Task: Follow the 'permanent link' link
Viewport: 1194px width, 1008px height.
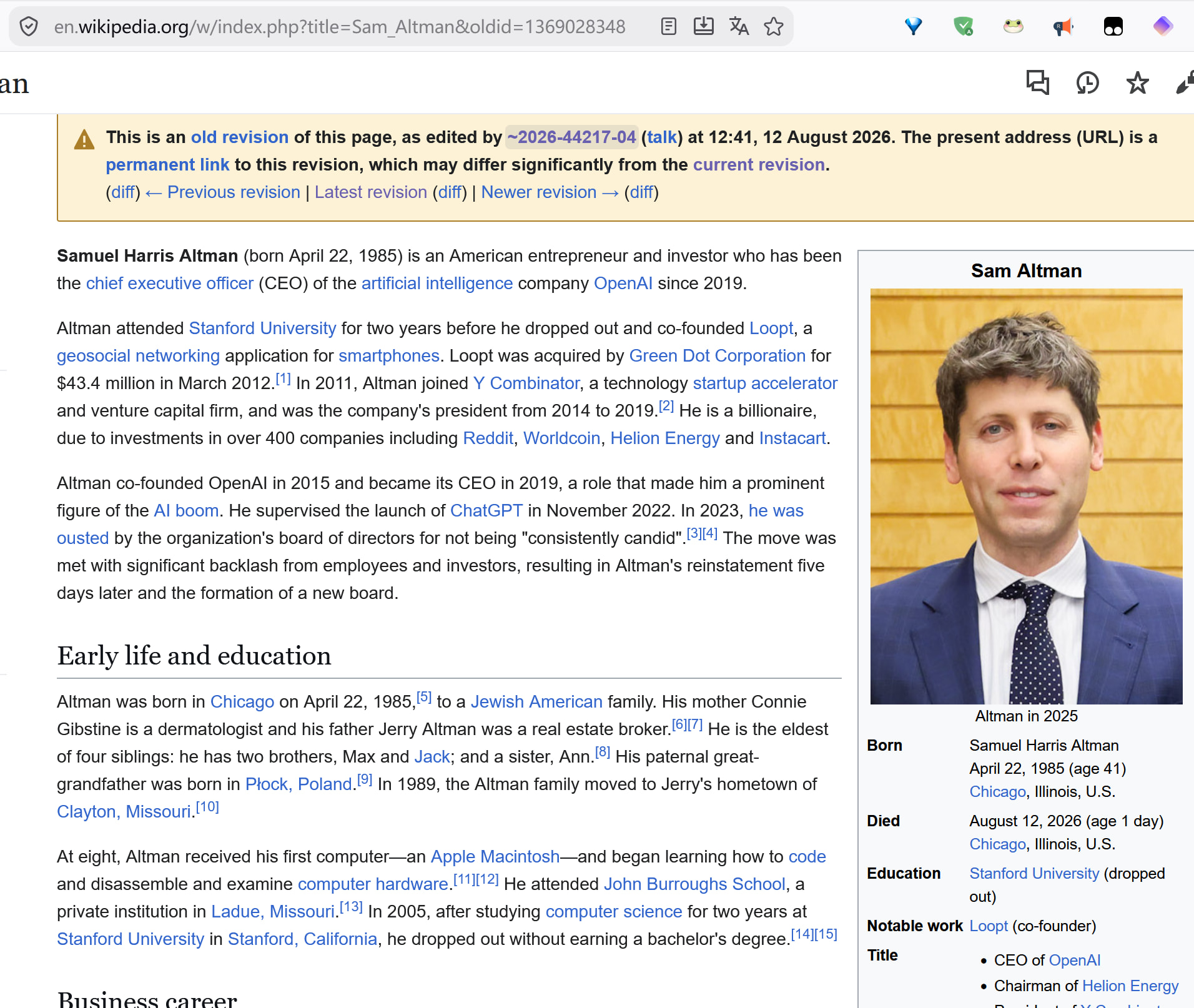Action: 167,165
